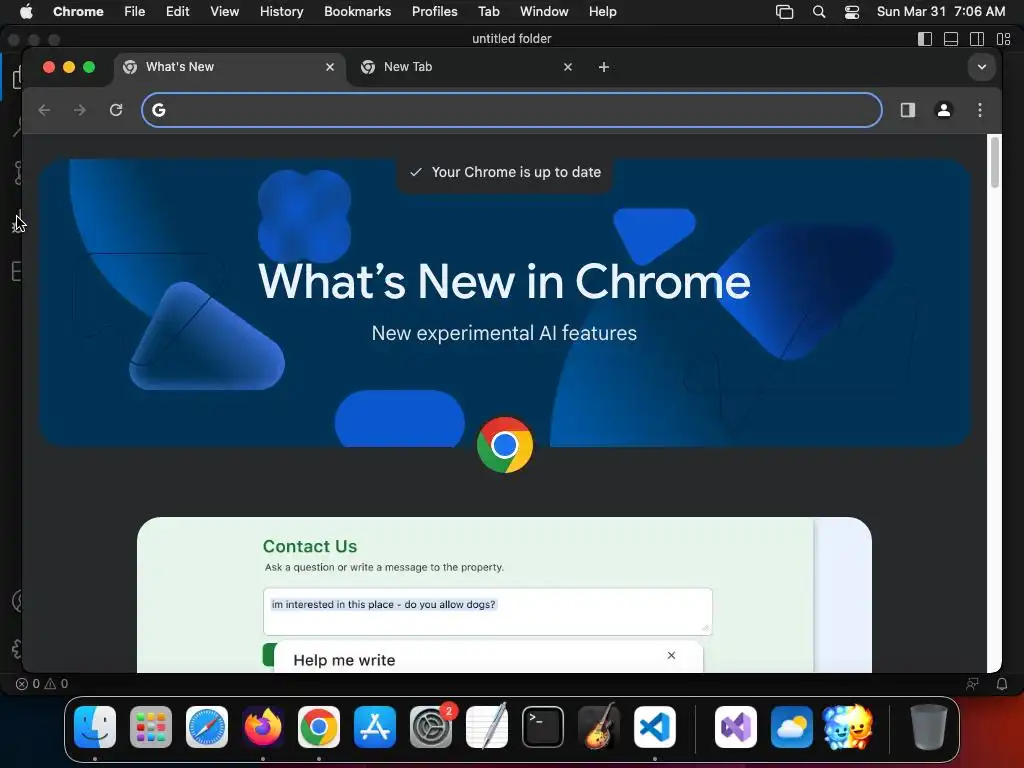This screenshot has width=1024, height=768.
Task: Open the Profiles menu
Action: [x=434, y=11]
